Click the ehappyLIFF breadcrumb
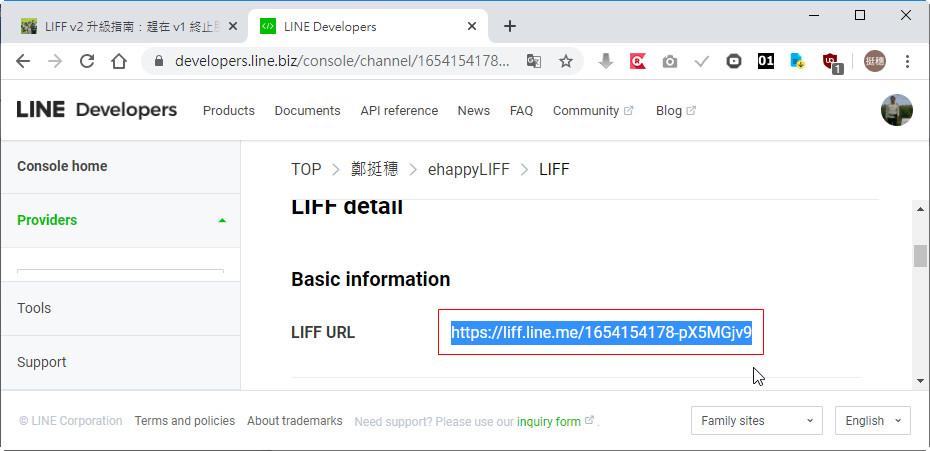The height and width of the screenshot is (451, 930). coord(469,170)
